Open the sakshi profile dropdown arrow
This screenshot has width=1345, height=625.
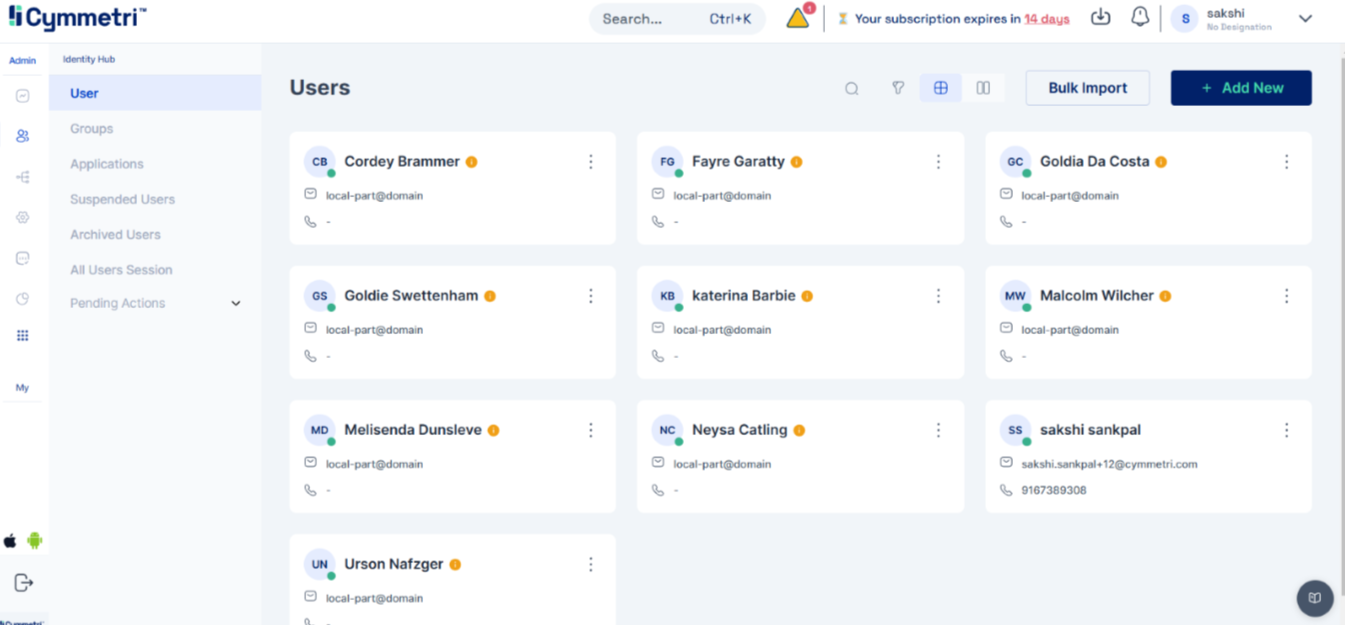(x=1305, y=18)
